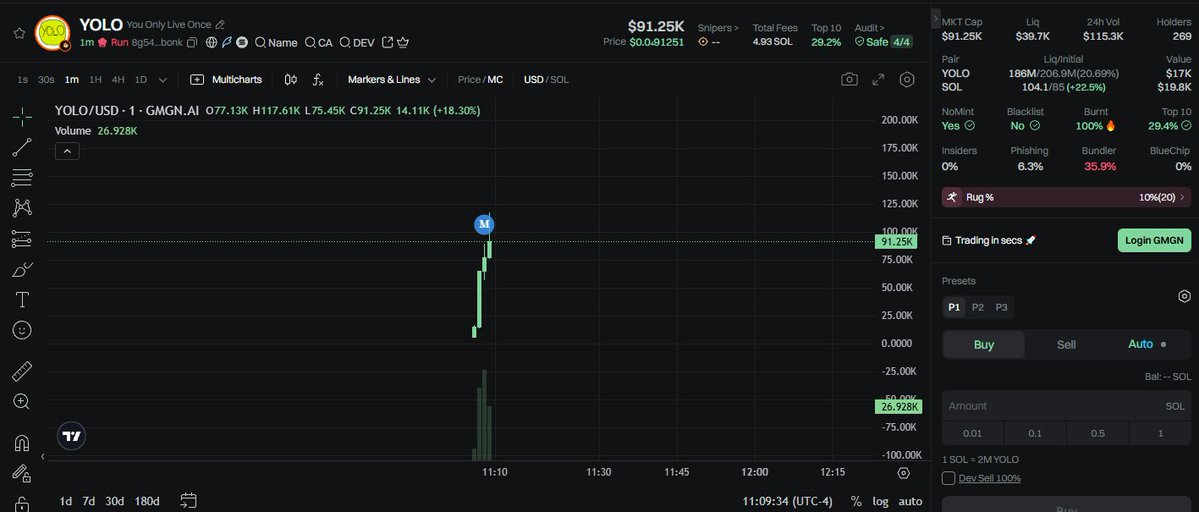
Task: Collapse the Volume indicator legend
Action: 67,151
